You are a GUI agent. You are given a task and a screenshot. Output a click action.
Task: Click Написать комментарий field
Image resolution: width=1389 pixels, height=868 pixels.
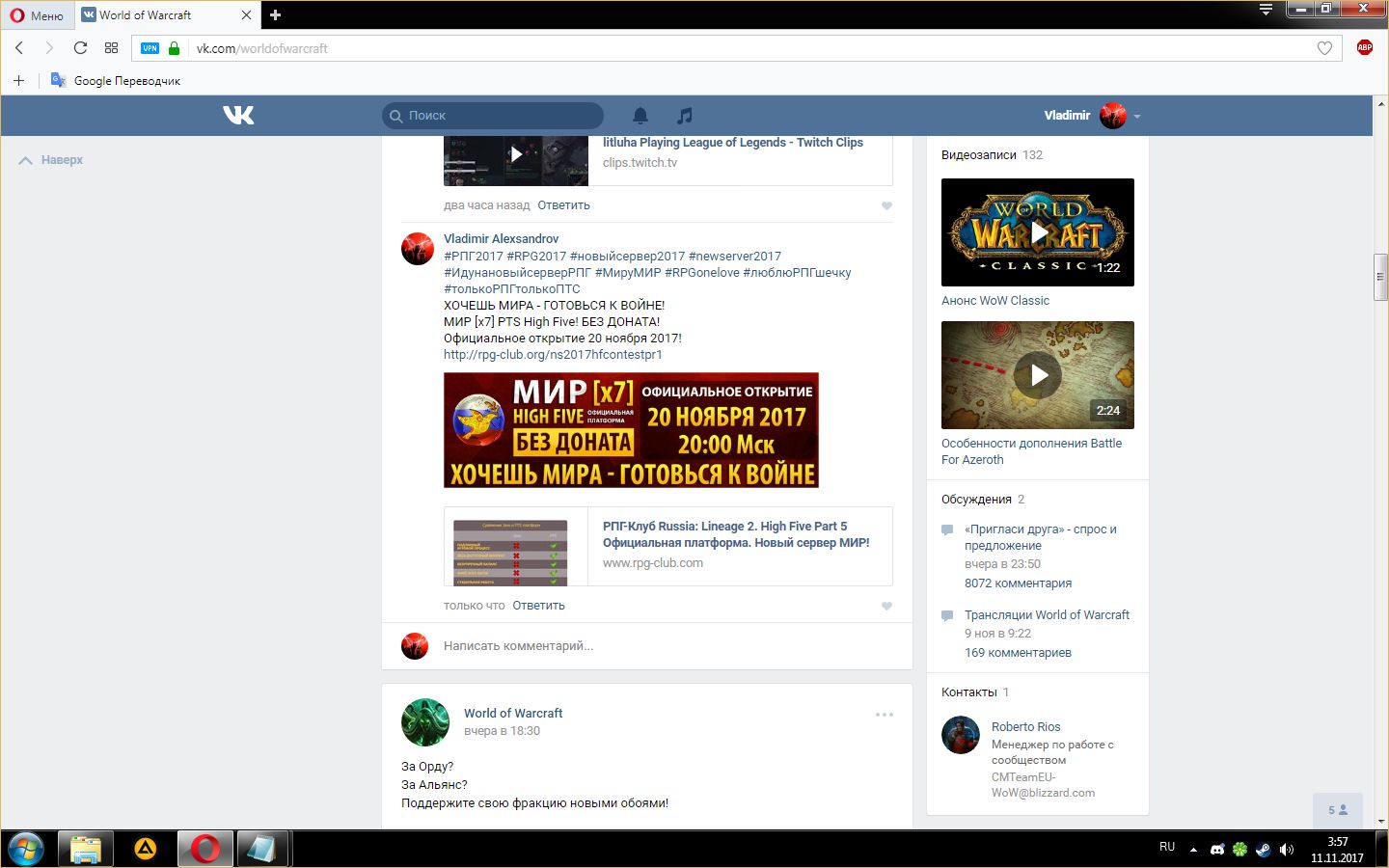tap(666, 646)
